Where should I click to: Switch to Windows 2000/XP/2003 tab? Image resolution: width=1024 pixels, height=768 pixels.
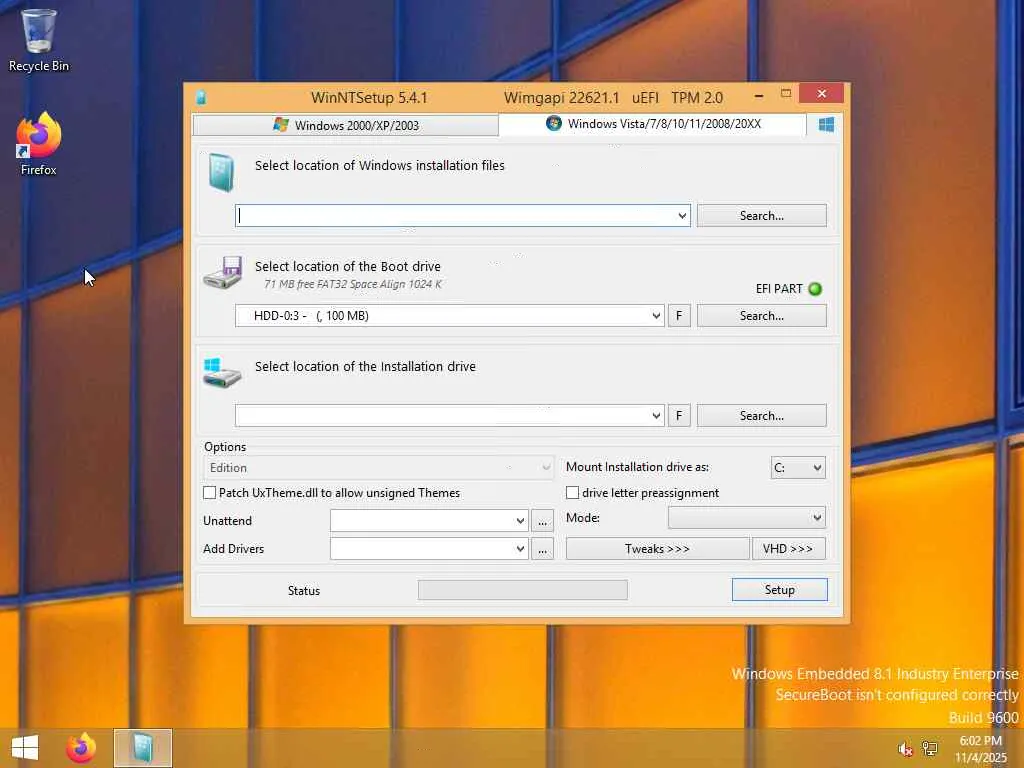(x=345, y=125)
